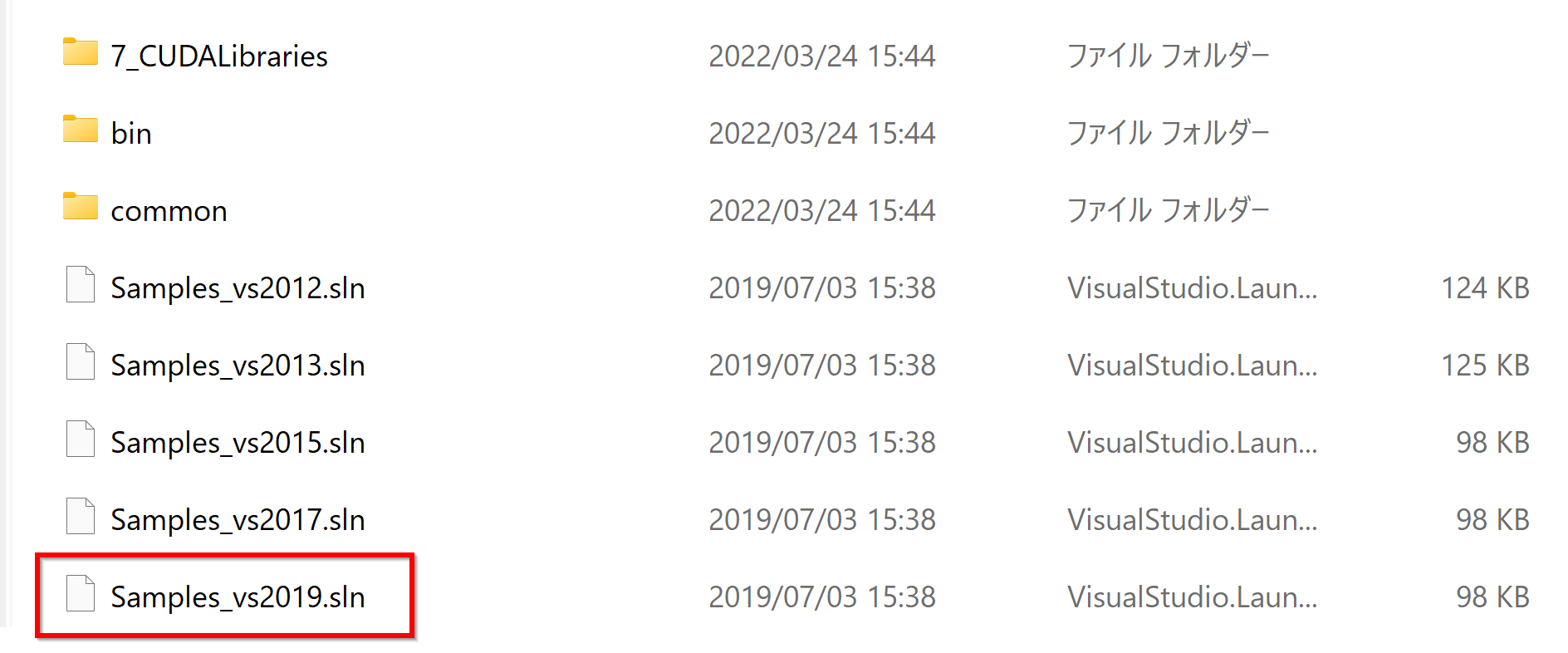Viewport: 1568px width, 653px height.
Task: Select the bin folder icon
Action: click(x=81, y=130)
